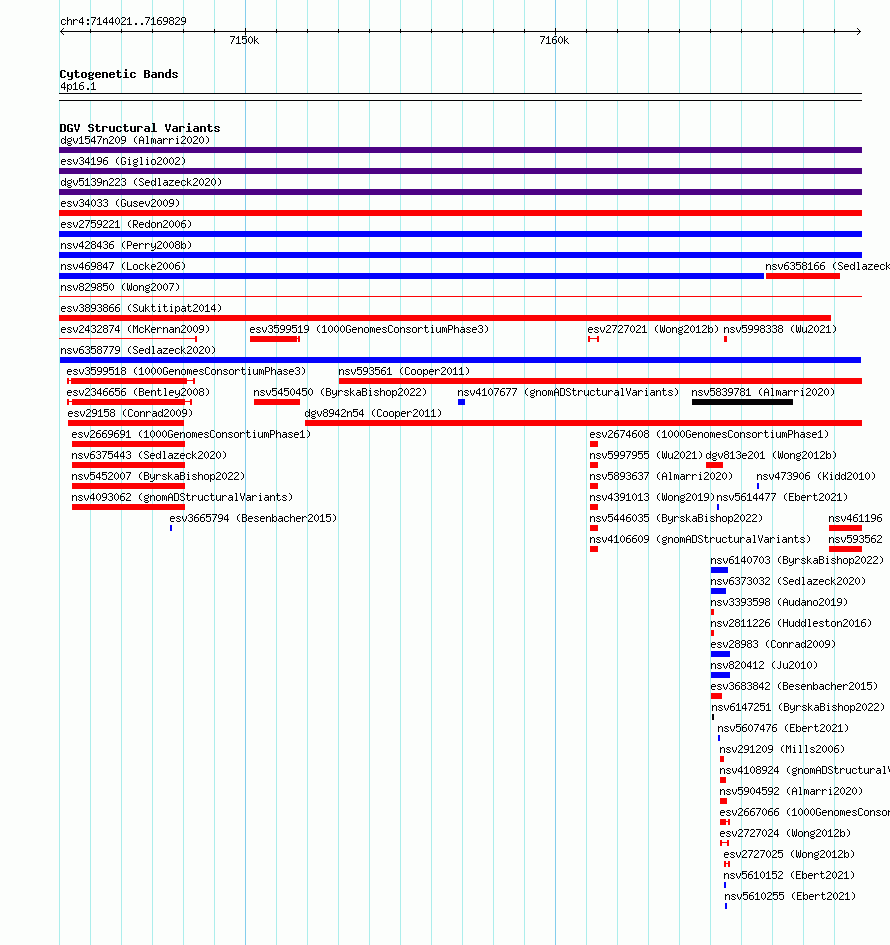This screenshot has height=945, width=890.
Task: Open nsv5614477 (Ebert2021) variant
Action: point(782,498)
